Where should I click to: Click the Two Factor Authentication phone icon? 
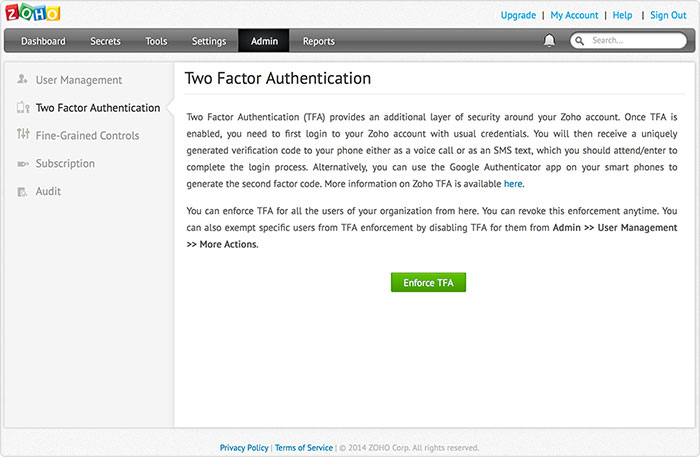tap(23, 108)
